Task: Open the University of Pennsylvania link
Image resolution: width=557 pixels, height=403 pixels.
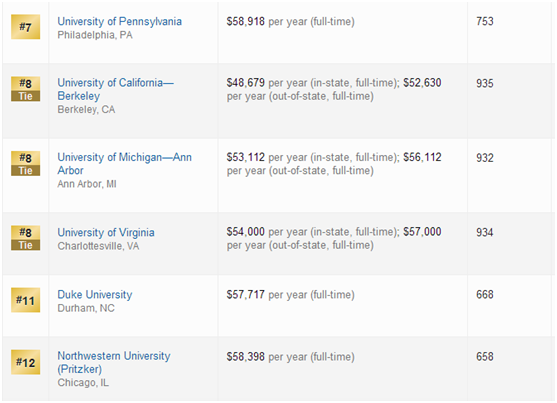Action: point(119,21)
